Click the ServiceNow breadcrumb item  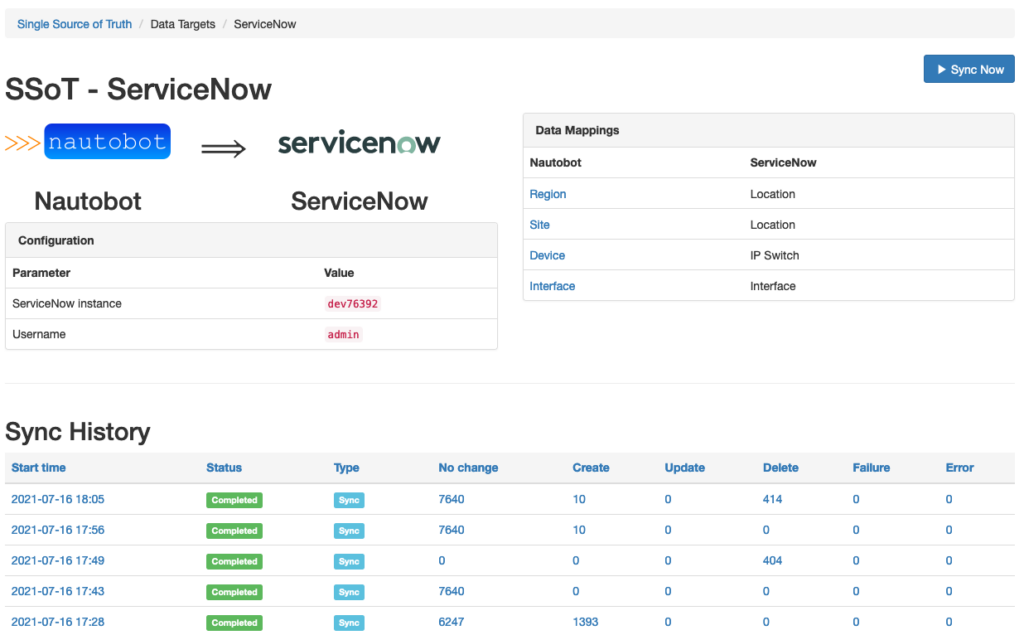tap(264, 24)
